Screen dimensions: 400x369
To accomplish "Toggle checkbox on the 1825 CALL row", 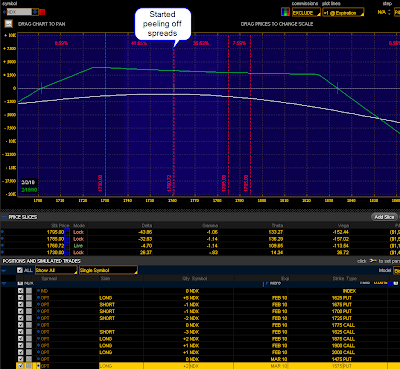I will tap(21, 332).
